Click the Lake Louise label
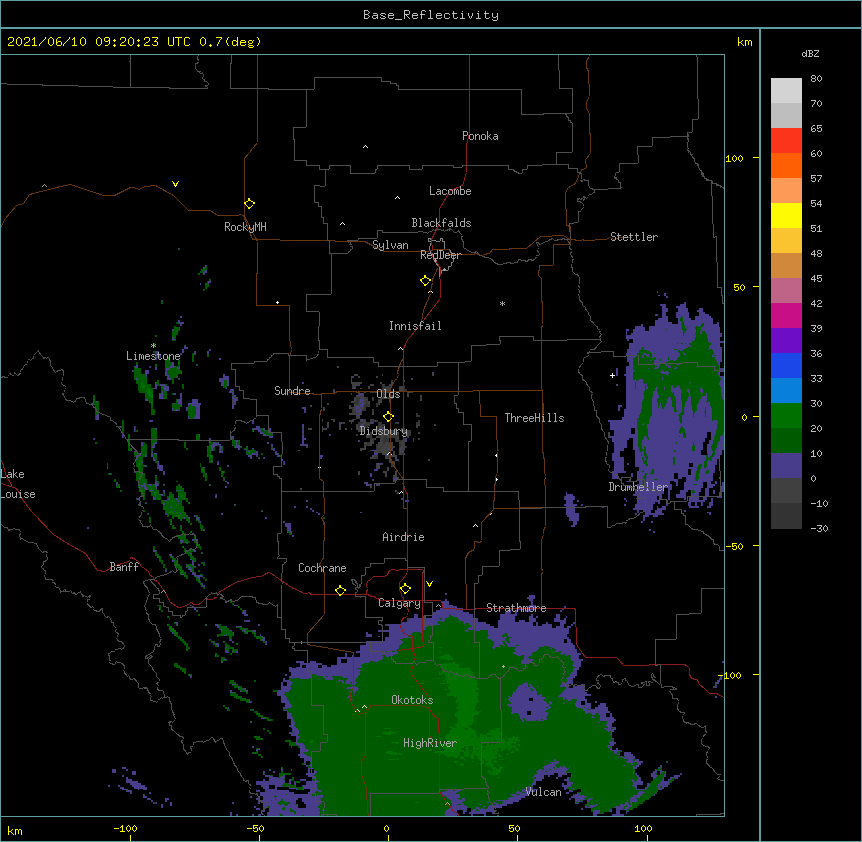862x842 pixels. 18,484
